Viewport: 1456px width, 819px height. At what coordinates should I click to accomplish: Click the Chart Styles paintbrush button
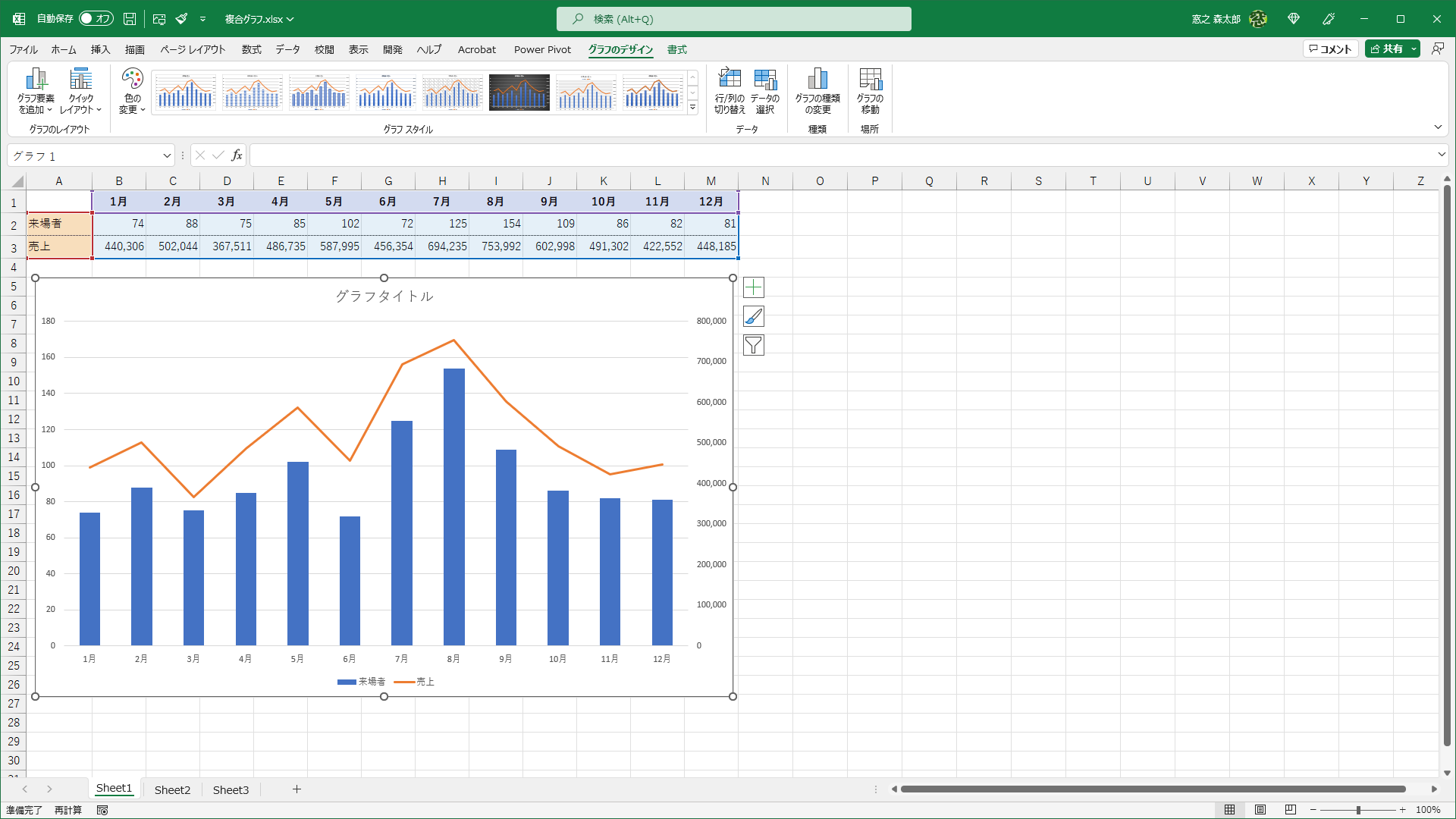(x=753, y=316)
